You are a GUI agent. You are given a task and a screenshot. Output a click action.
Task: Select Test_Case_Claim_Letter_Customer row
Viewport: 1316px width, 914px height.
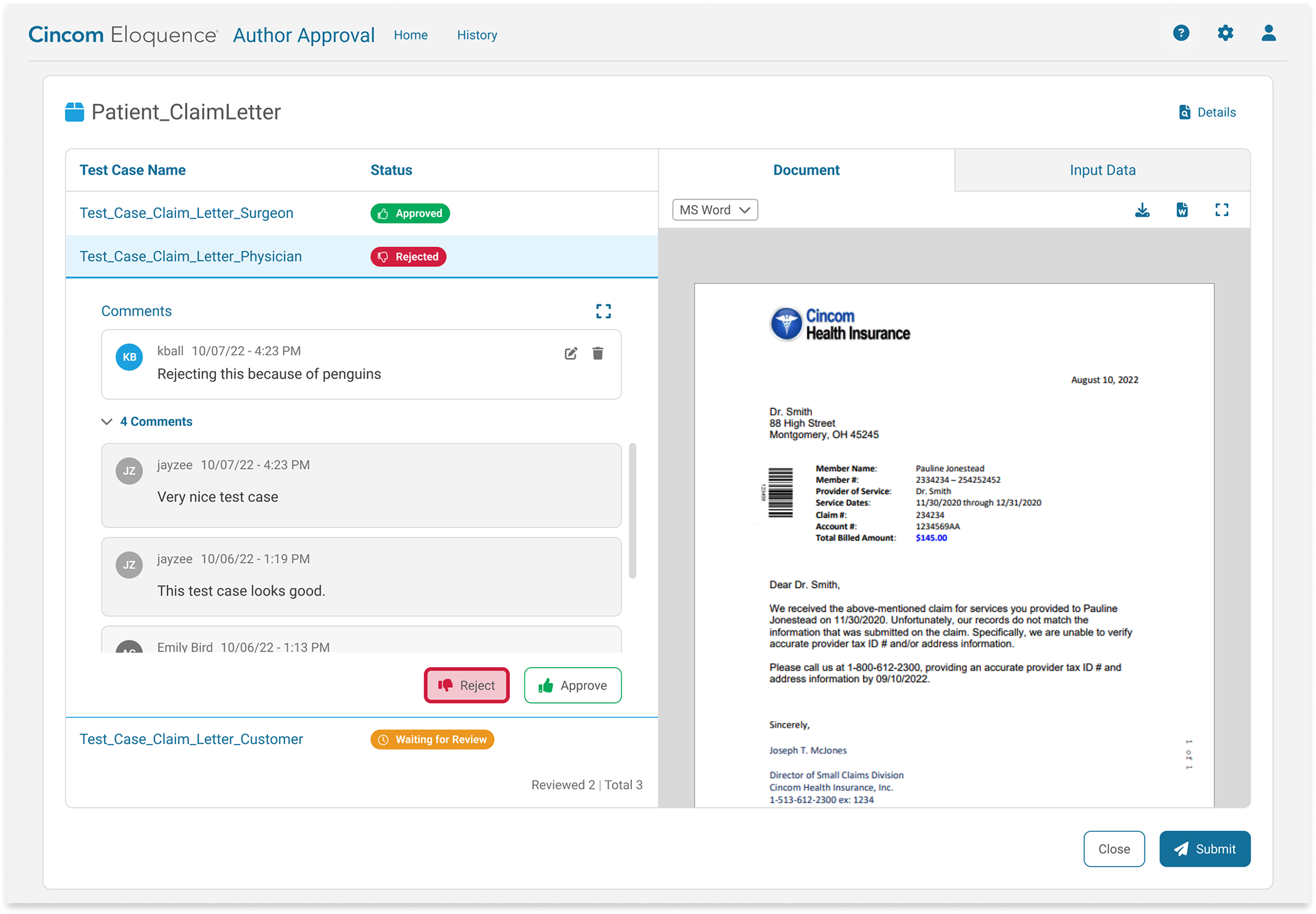pyautogui.click(x=362, y=739)
